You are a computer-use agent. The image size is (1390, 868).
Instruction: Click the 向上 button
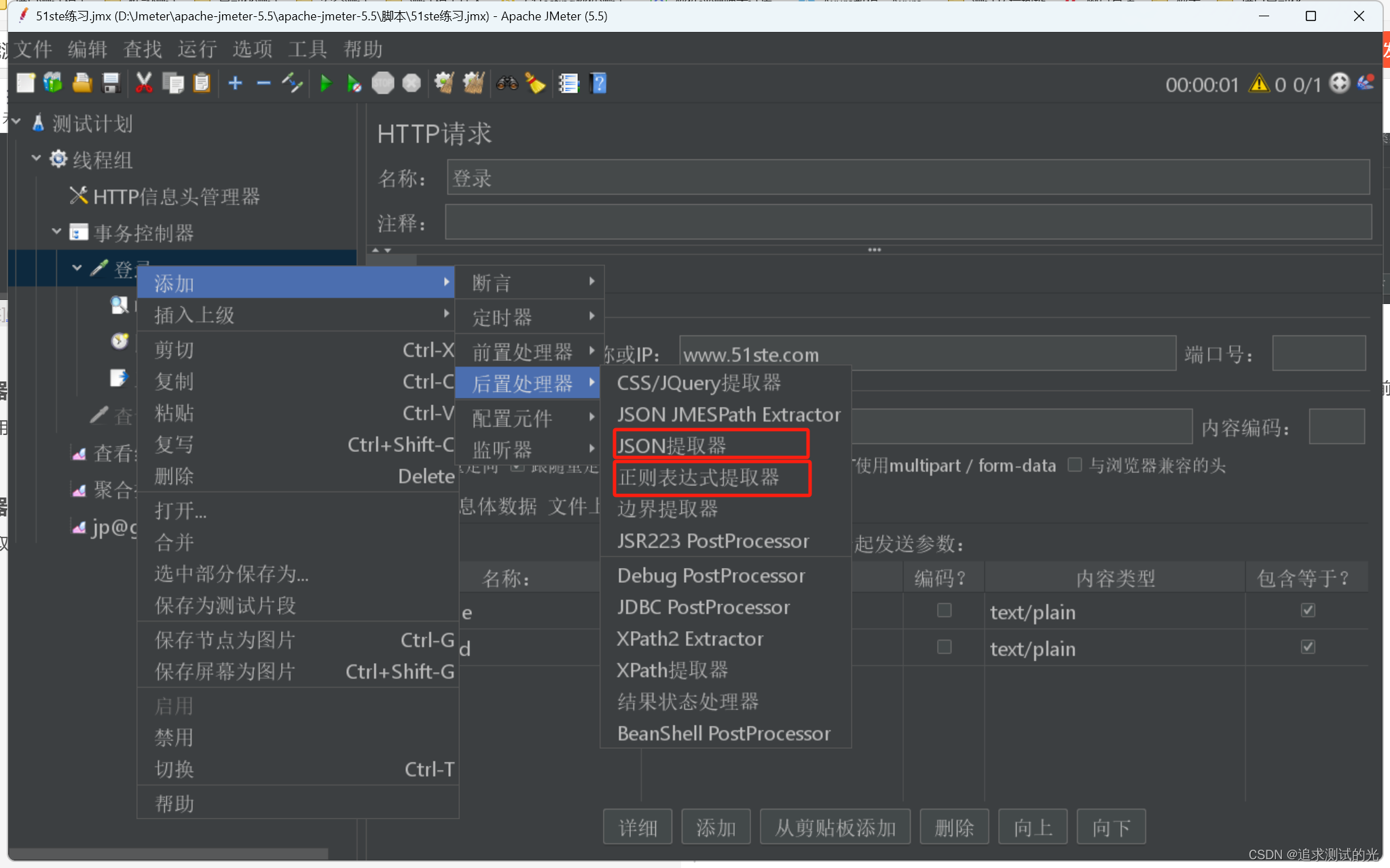click(1033, 827)
